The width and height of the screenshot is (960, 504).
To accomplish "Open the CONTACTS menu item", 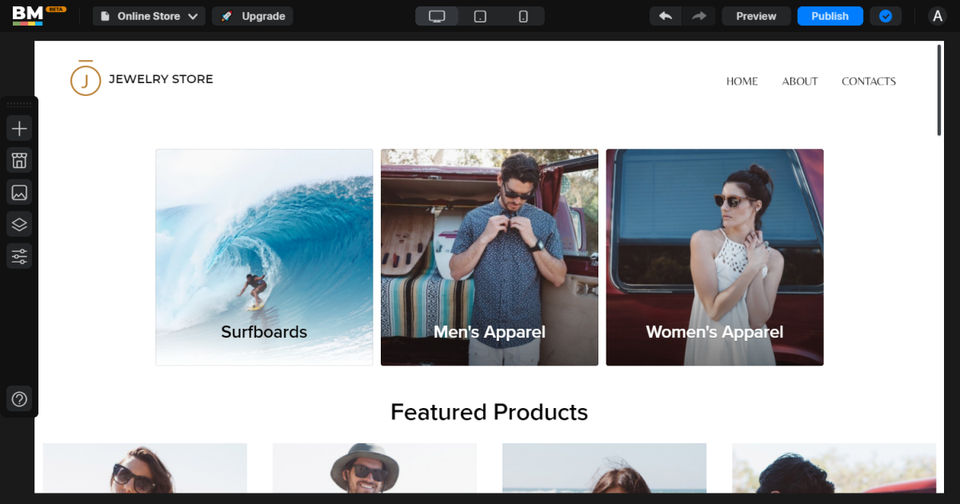I will [x=868, y=81].
